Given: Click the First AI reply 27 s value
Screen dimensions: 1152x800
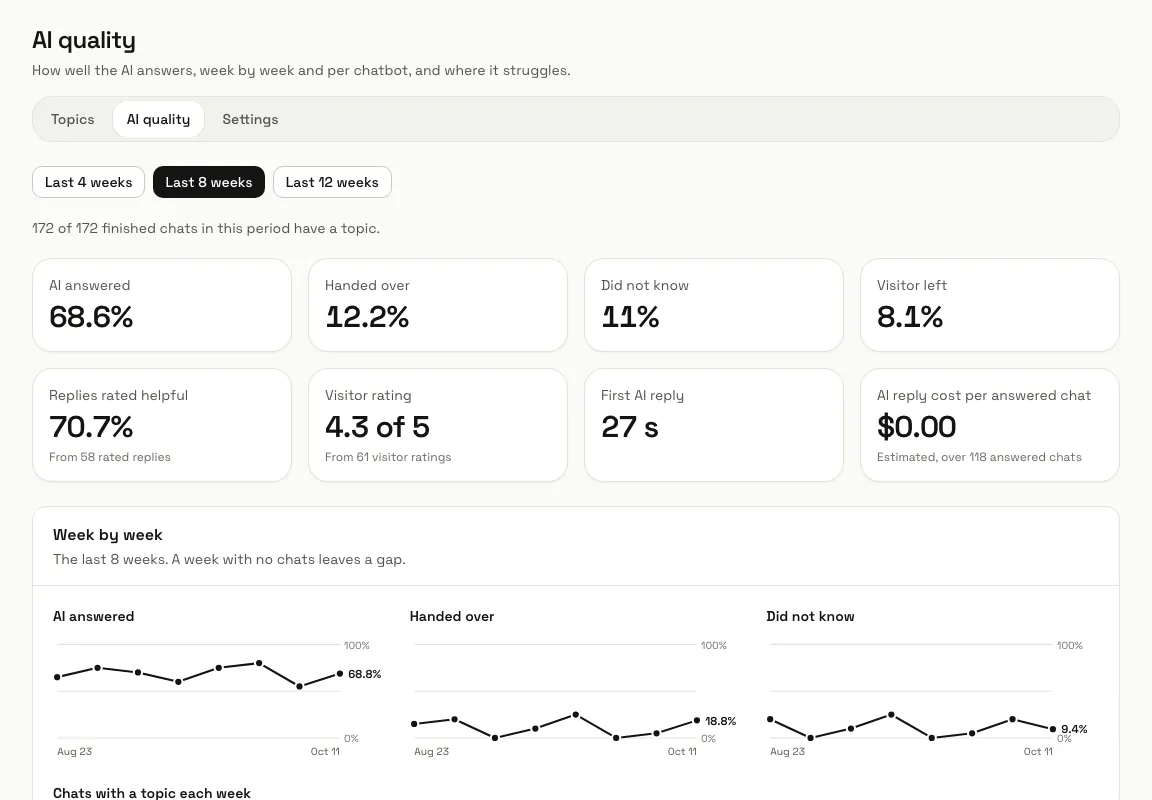Looking at the screenshot, I should tap(630, 427).
